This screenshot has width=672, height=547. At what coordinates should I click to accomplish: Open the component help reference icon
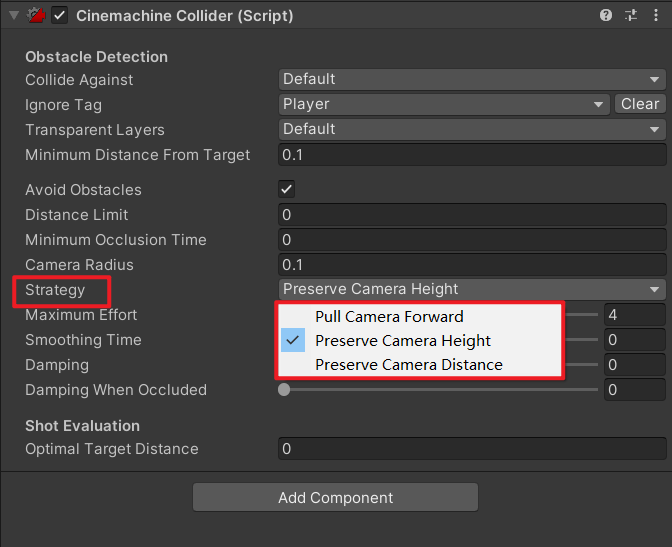tap(606, 15)
